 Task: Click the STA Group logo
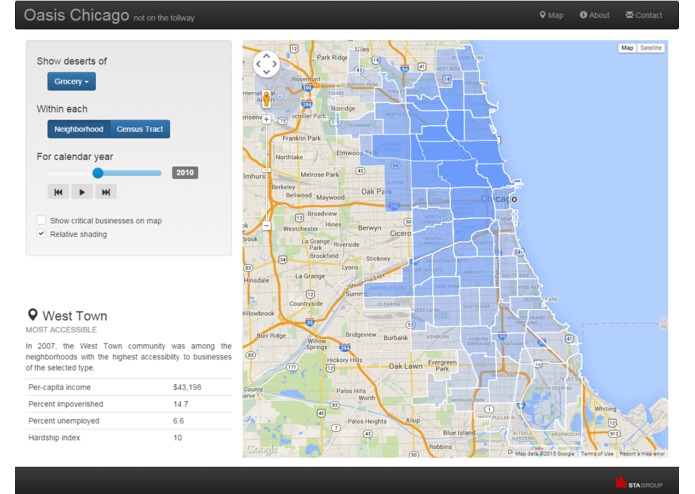(639, 482)
